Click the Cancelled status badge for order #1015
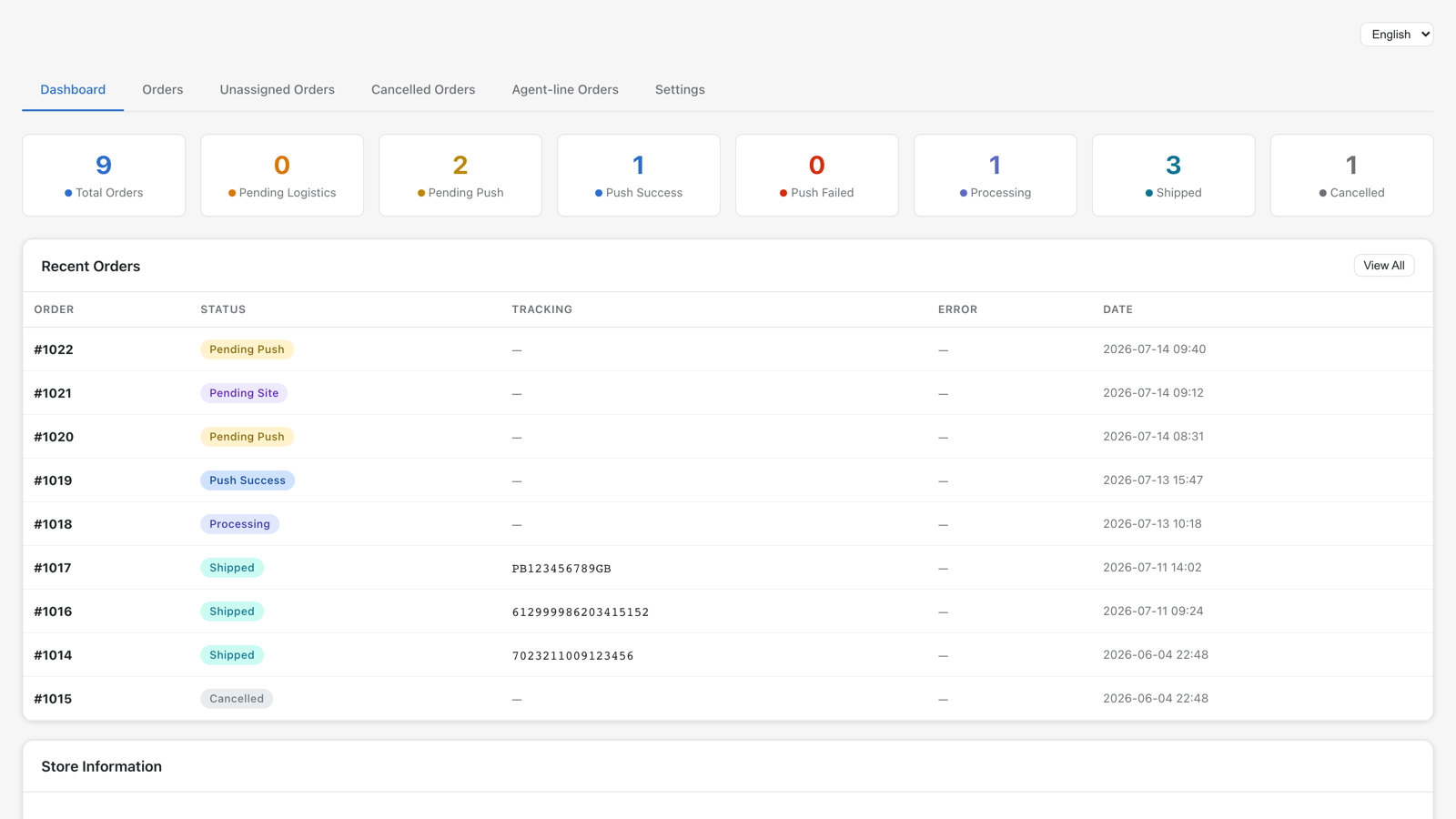This screenshot has height=819, width=1456. pos(237,699)
